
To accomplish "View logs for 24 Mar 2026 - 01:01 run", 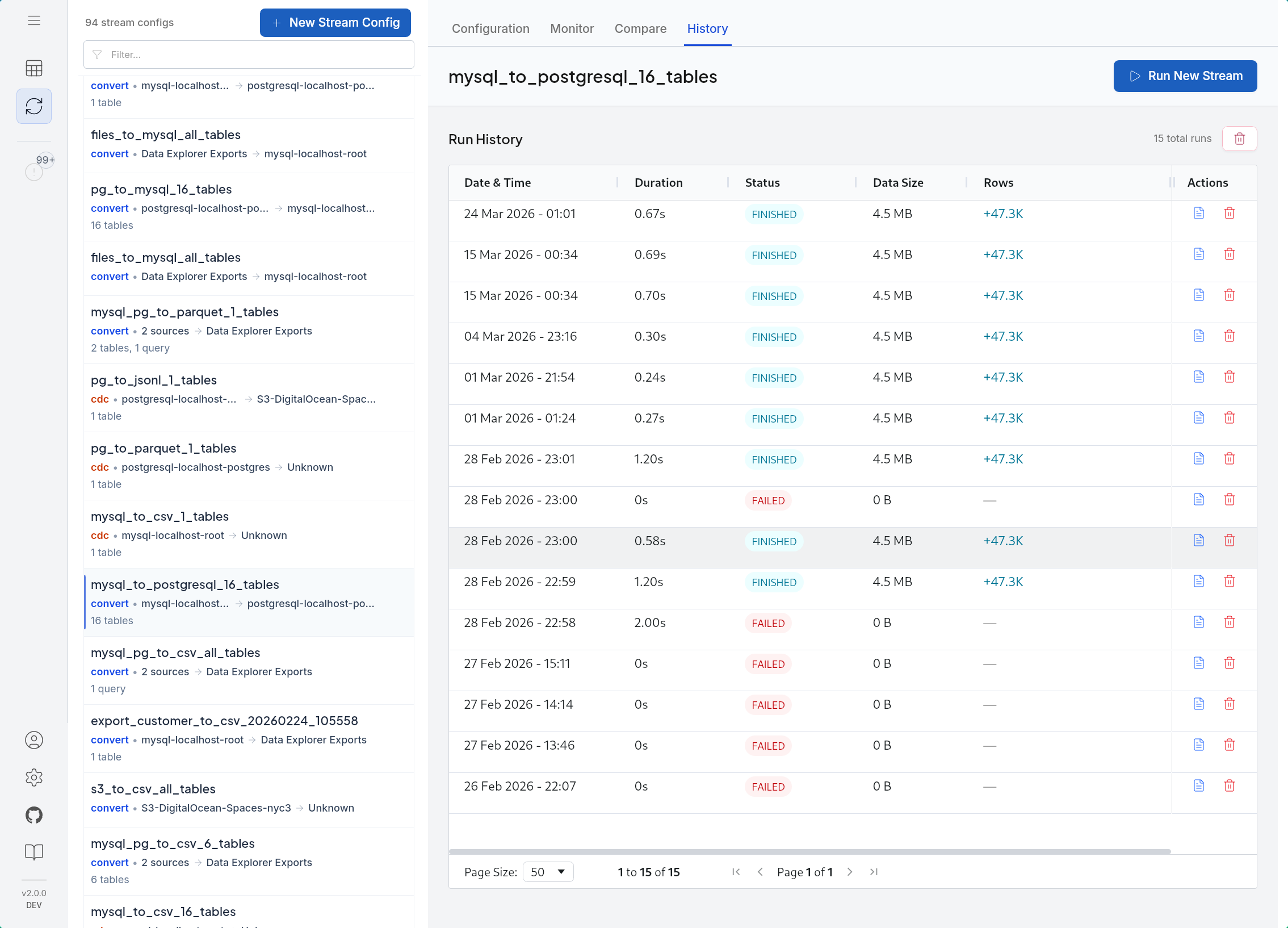I will tap(1199, 214).
